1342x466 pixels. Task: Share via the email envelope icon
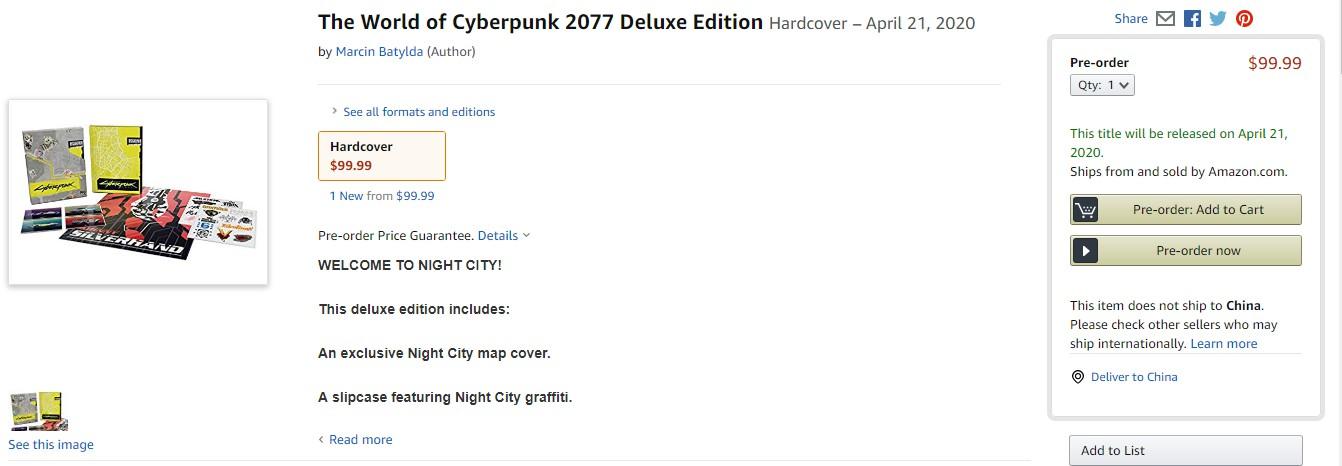1165,18
